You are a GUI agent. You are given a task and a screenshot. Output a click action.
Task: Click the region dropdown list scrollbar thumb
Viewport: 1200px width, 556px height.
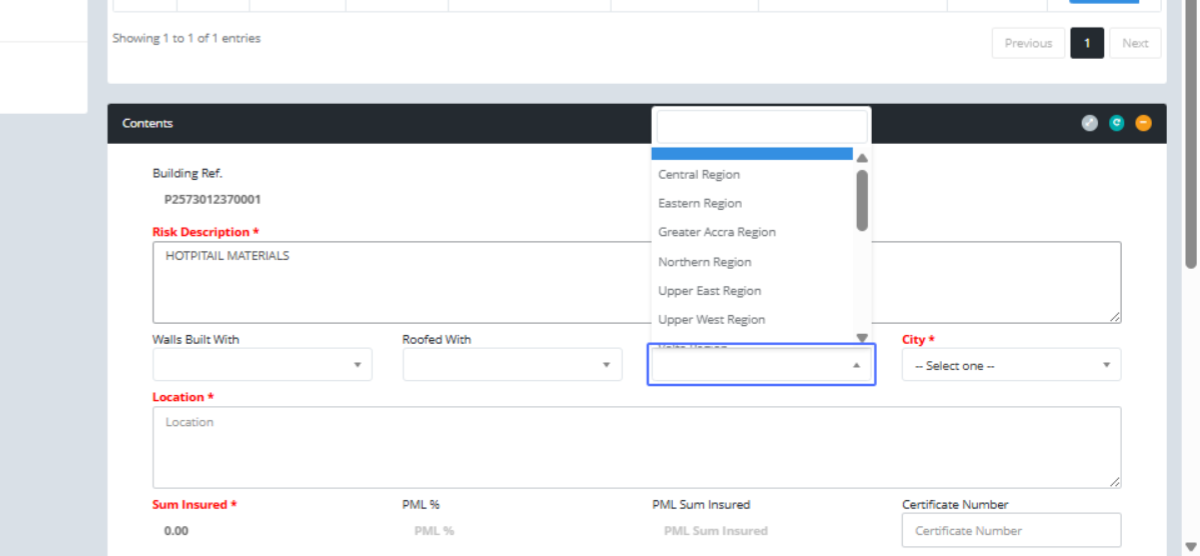862,200
